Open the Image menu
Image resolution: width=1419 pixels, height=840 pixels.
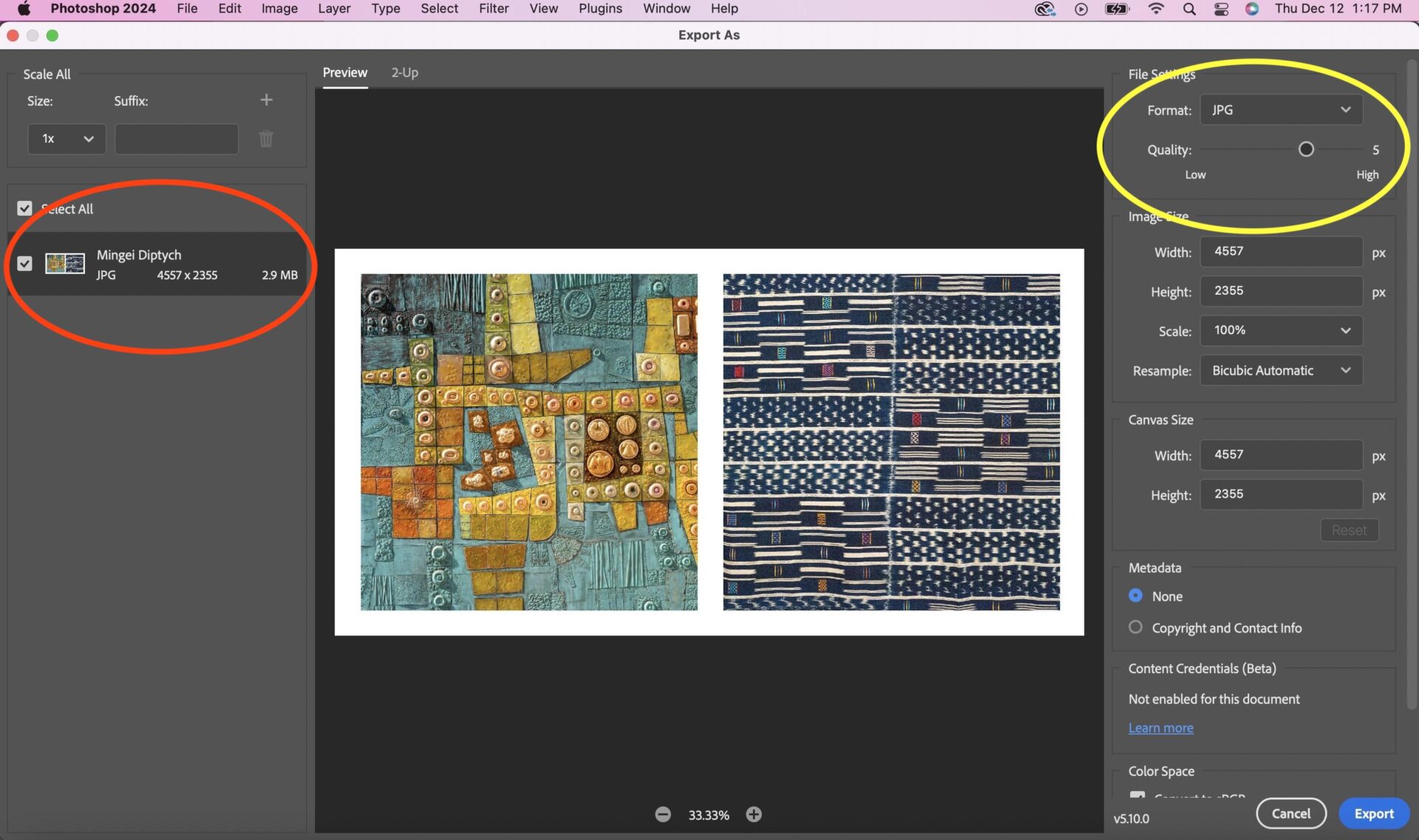[x=279, y=9]
